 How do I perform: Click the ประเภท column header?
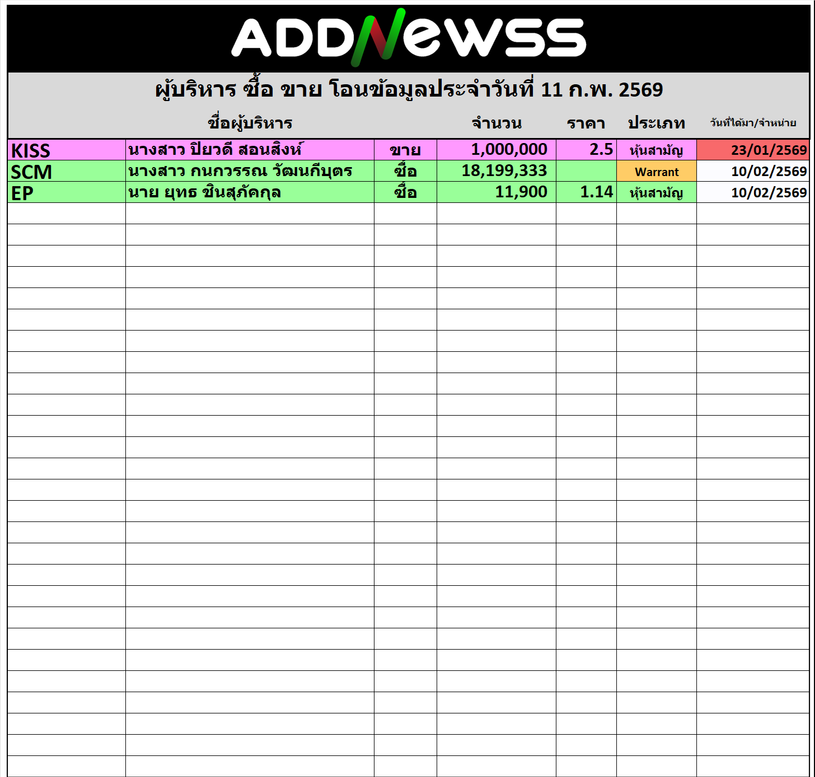coord(656,123)
